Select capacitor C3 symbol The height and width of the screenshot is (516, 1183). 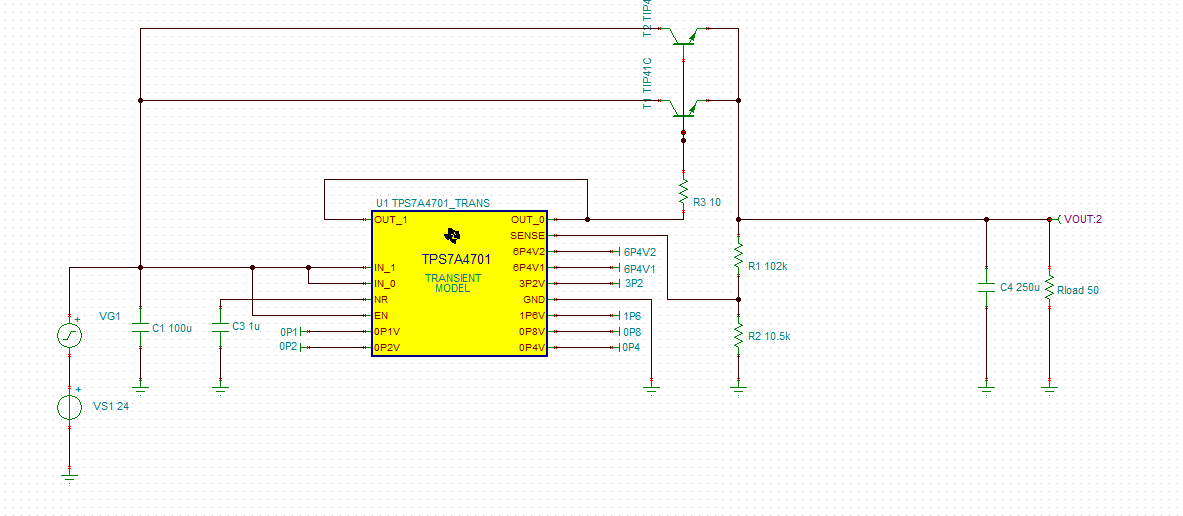[x=220, y=329]
